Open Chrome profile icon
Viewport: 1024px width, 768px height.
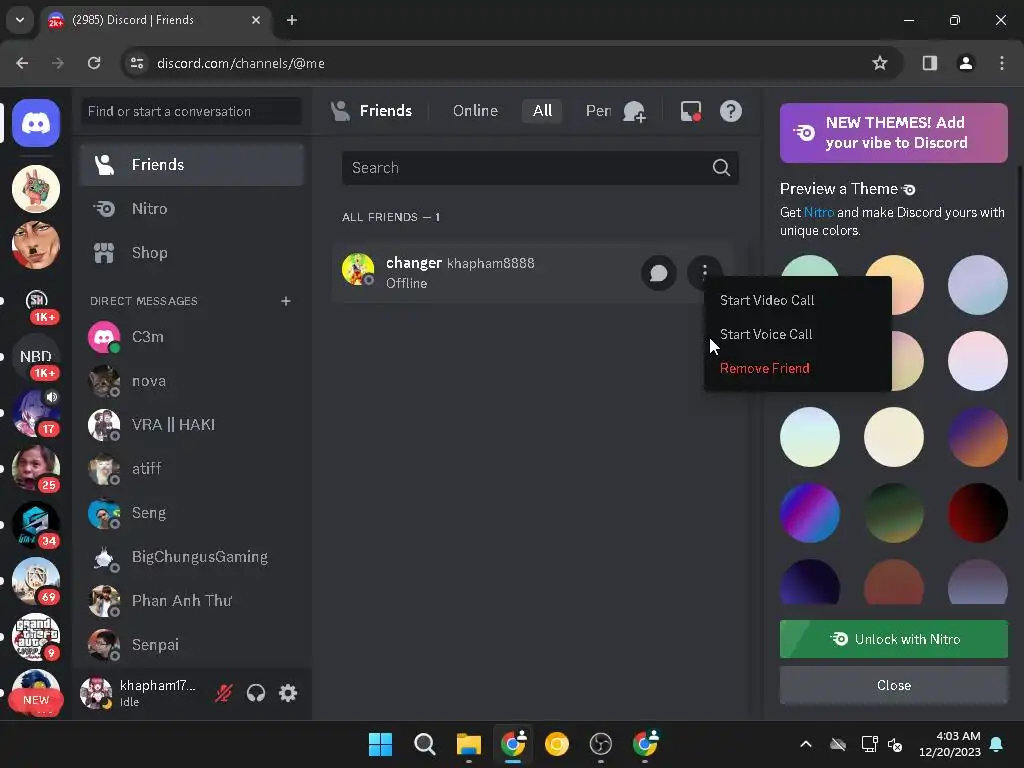965,63
